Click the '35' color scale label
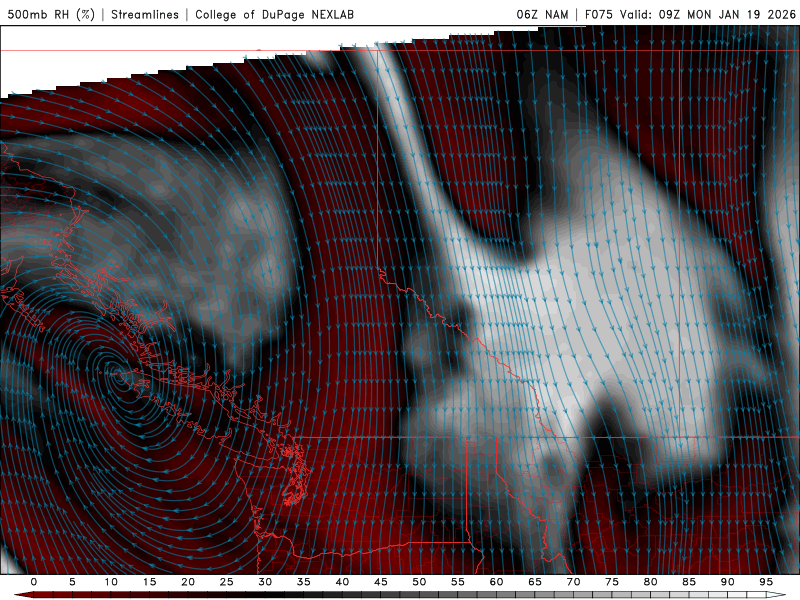Viewport: 800px width, 600px height. coord(304,582)
